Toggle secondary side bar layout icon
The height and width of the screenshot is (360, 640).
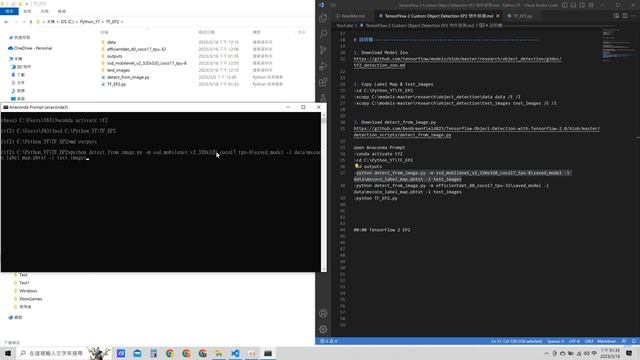coord(582,5)
